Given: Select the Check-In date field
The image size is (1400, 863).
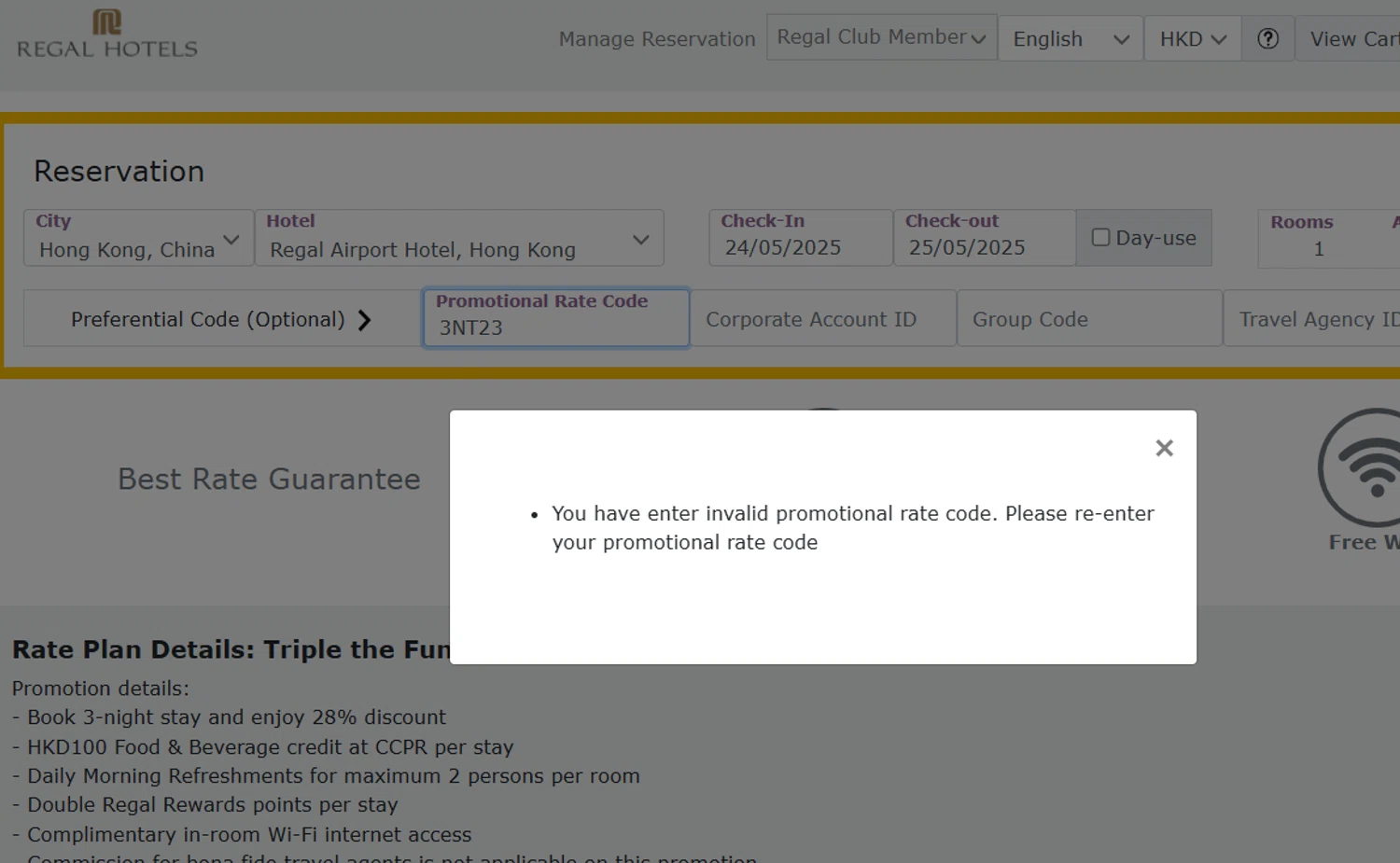Looking at the screenshot, I should (801, 238).
